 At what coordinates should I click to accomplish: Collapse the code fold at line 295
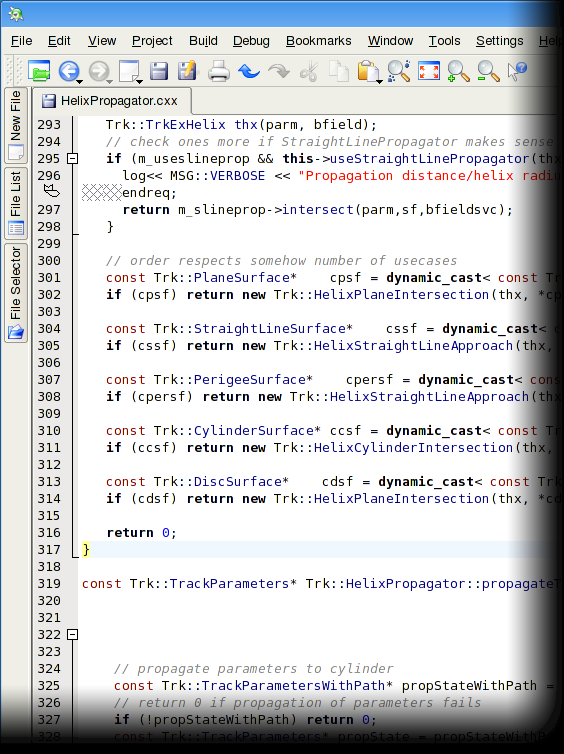coord(72,158)
